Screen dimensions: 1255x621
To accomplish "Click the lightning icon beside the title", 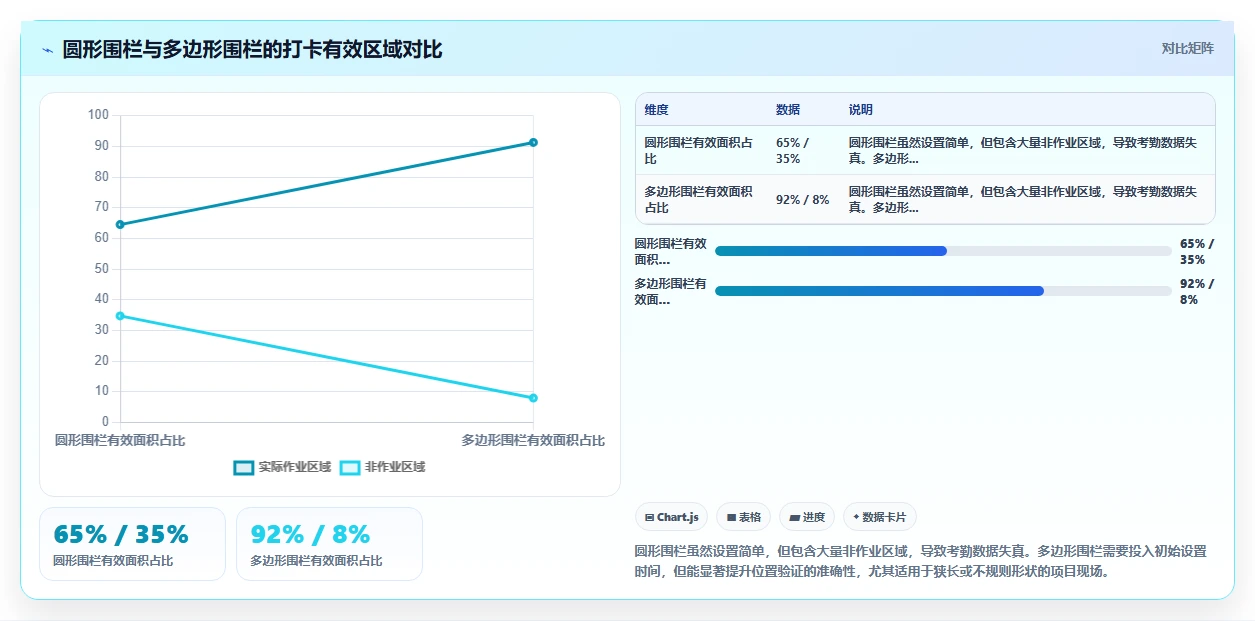I will point(48,50).
